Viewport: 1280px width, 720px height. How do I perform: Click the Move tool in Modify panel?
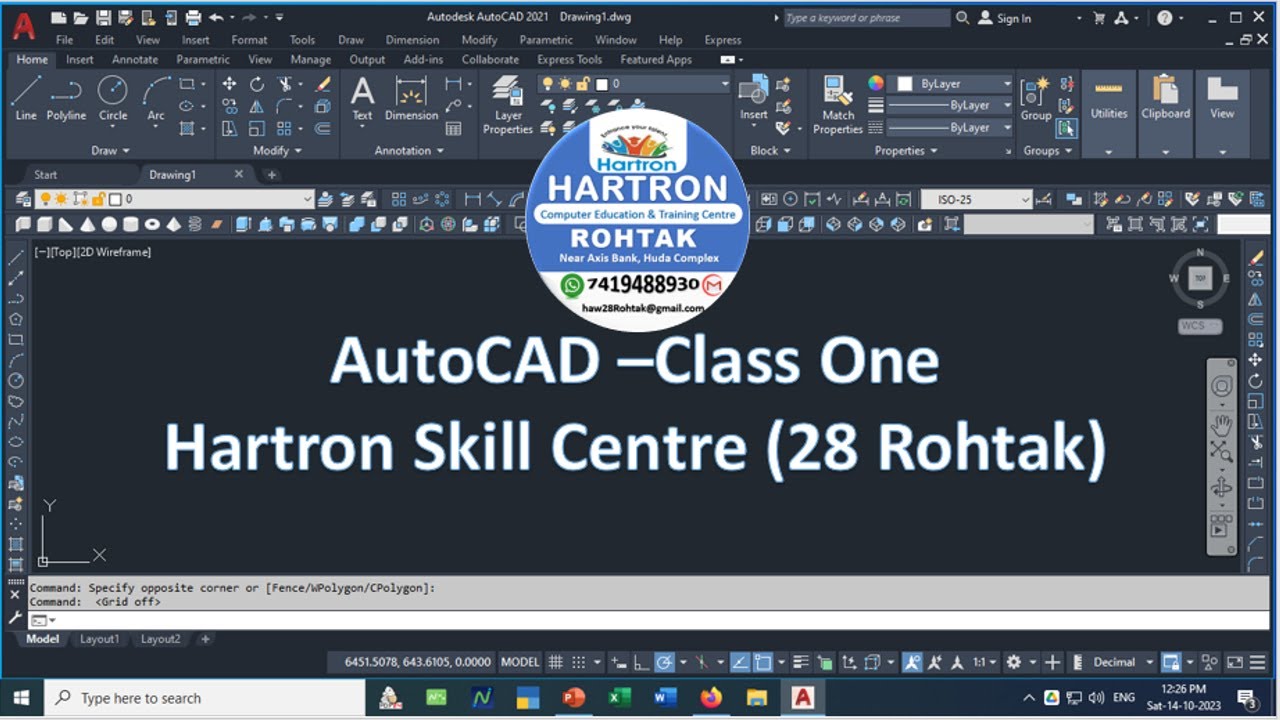(229, 84)
